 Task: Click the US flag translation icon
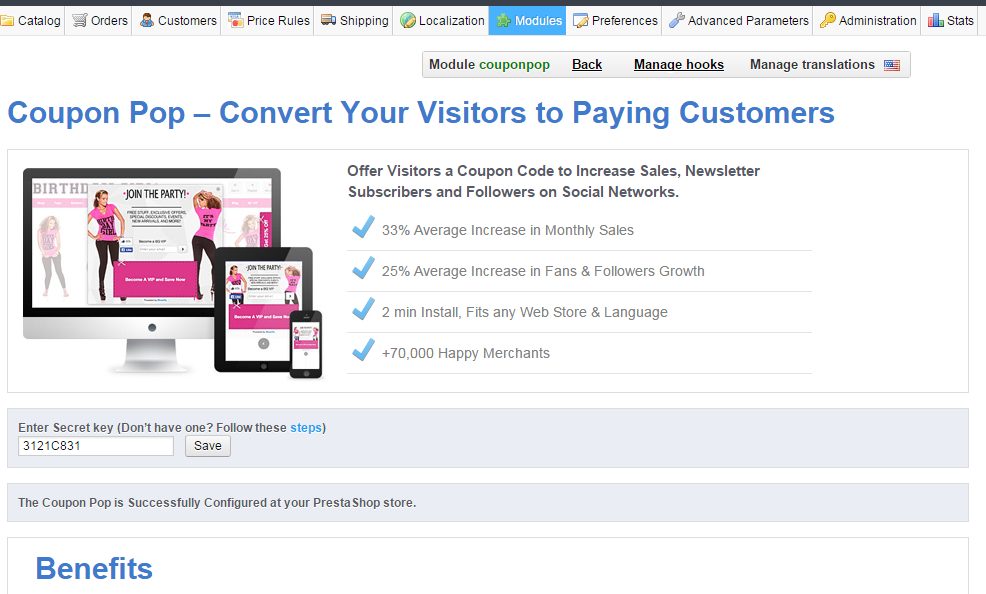click(891, 65)
